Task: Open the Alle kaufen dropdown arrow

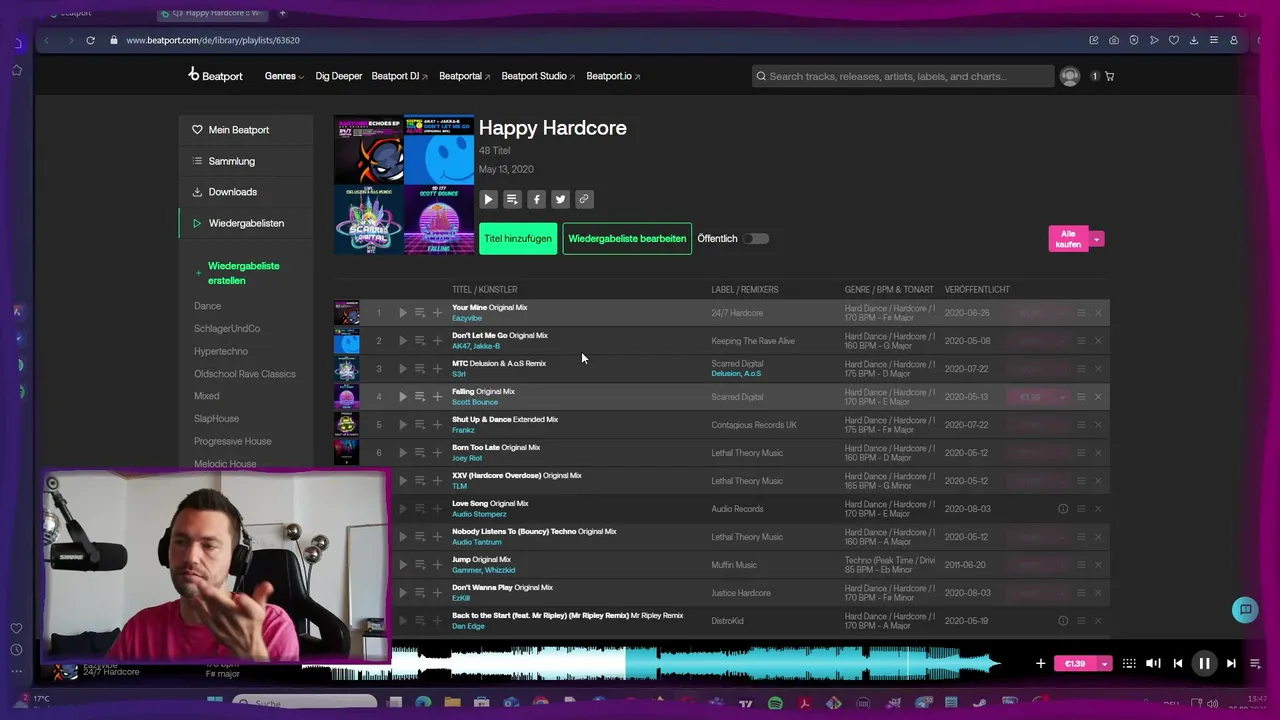Action: [1097, 239]
